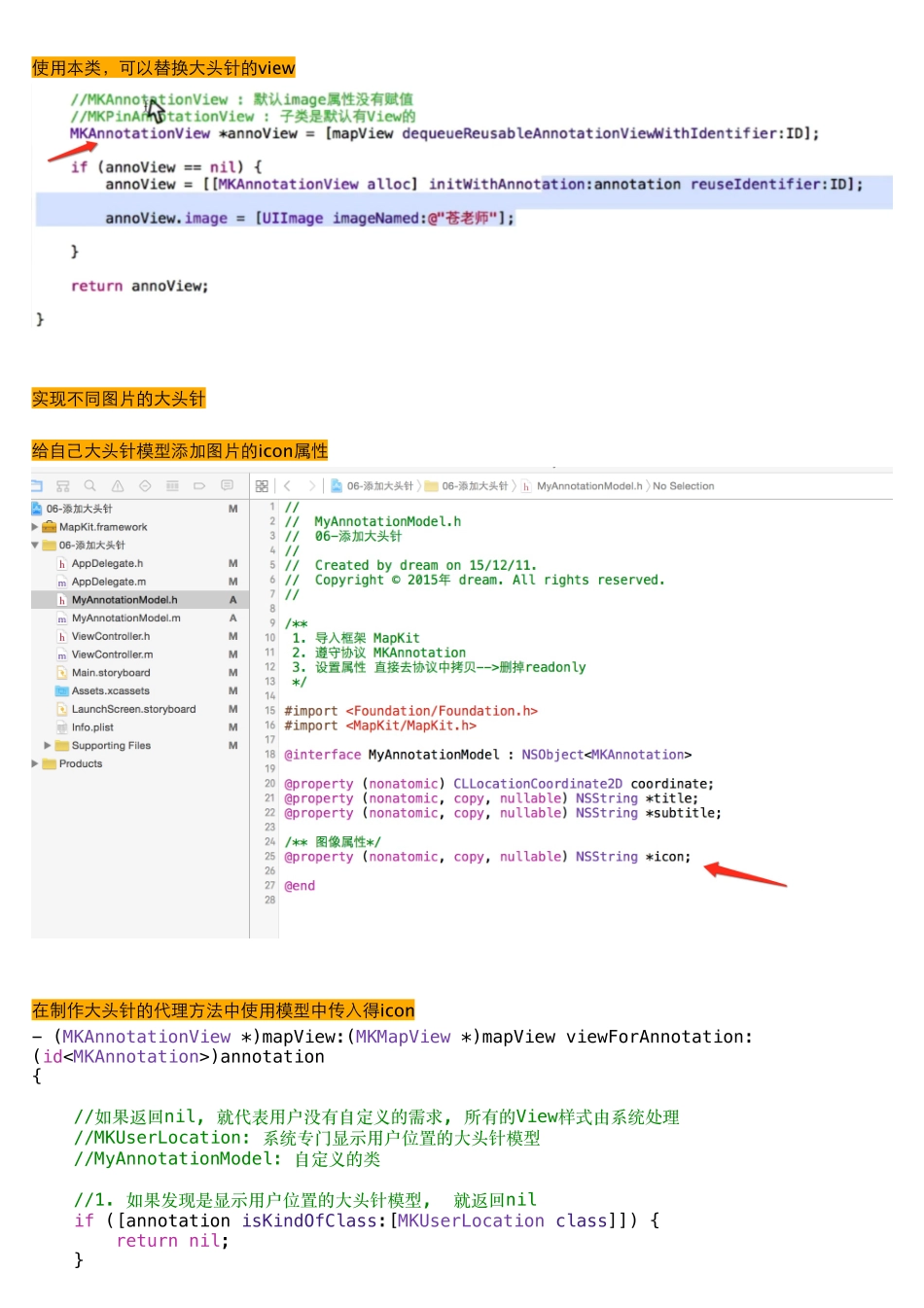924x1308 pixels.
Task: Open related items grid icon
Action: (262, 485)
